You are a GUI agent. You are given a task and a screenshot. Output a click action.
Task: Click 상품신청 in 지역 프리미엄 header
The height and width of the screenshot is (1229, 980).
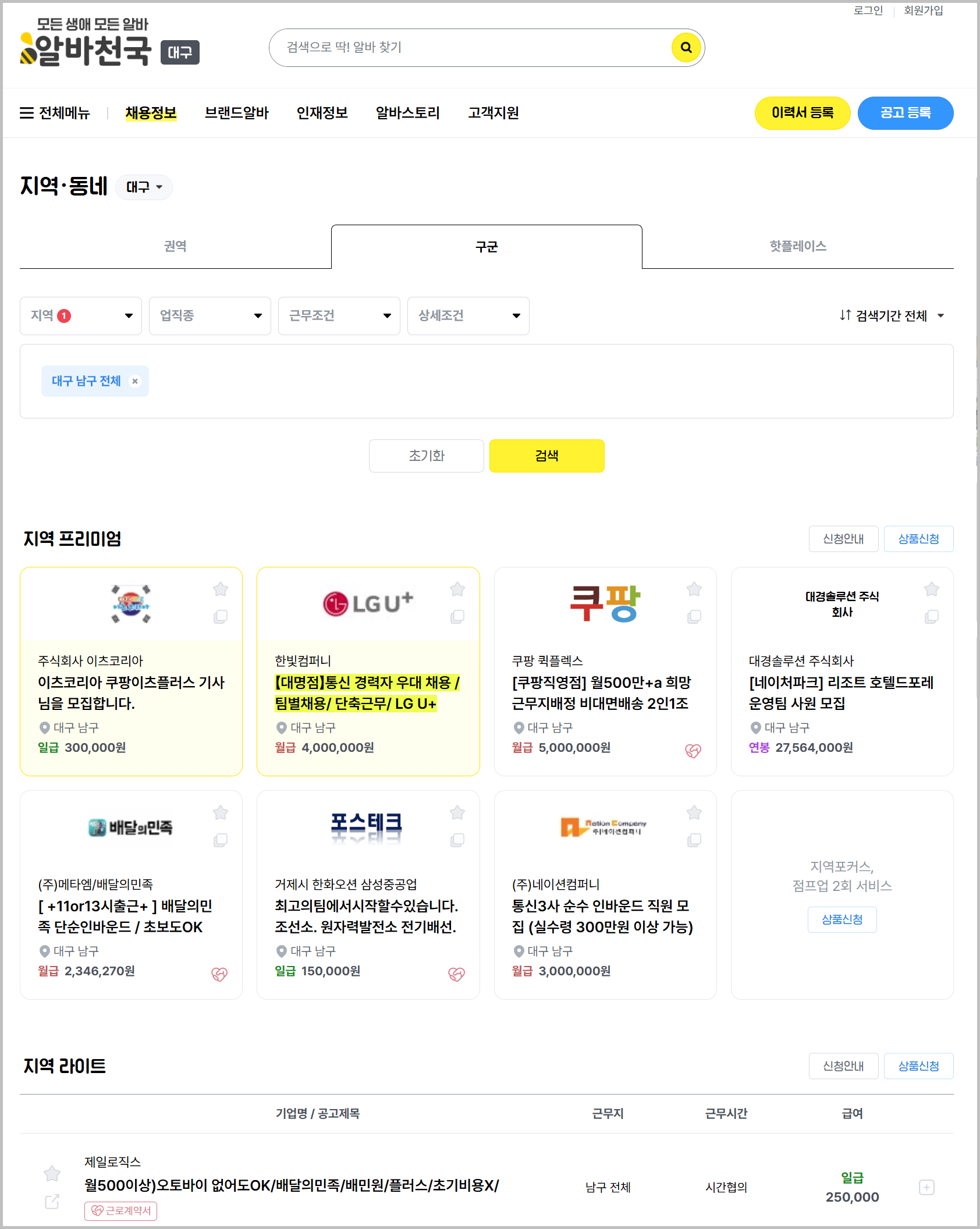point(919,539)
